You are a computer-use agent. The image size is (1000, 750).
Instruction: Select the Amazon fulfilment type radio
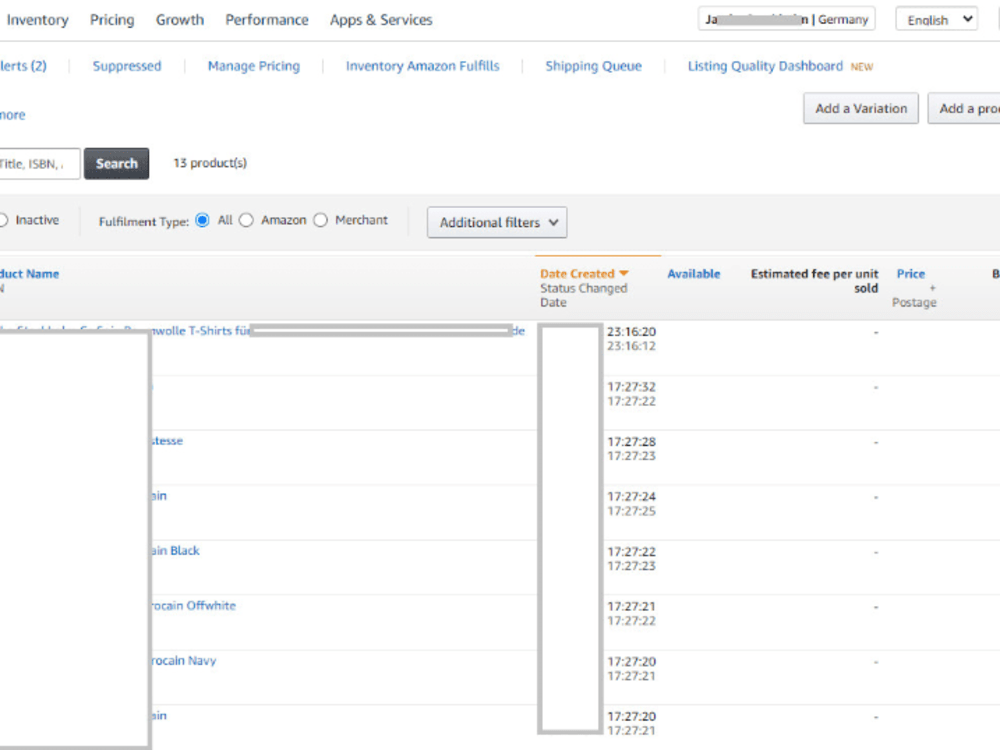[x=246, y=220]
